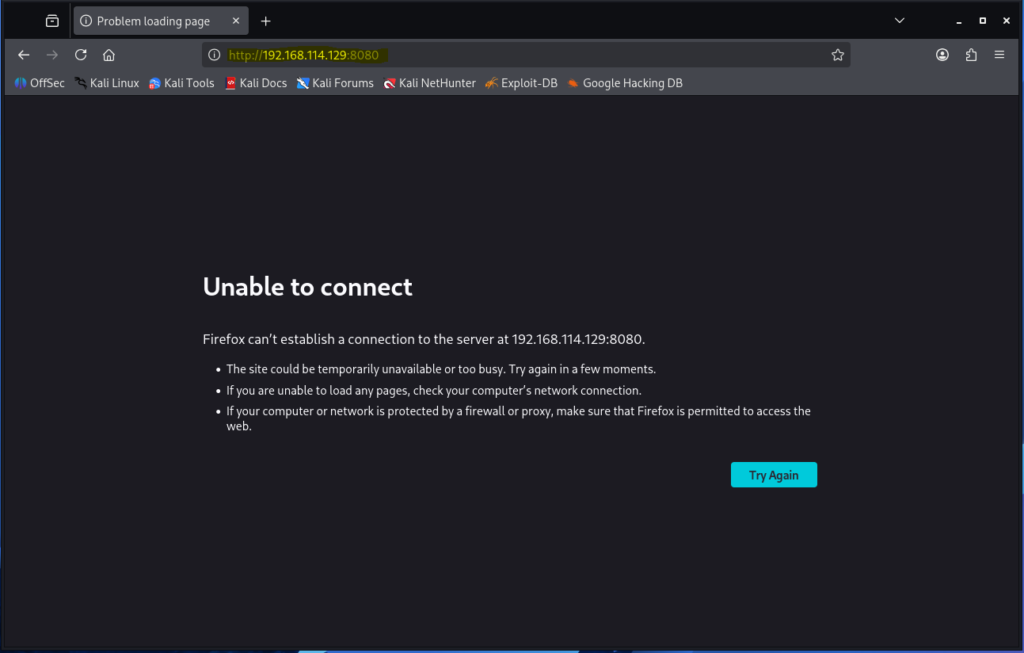The image size is (1024, 653).
Task: Show site information icon in address bar
Action: click(x=214, y=55)
